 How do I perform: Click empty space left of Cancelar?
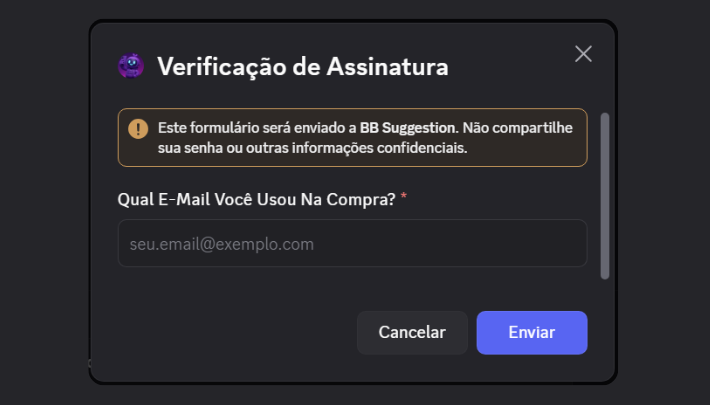235,333
